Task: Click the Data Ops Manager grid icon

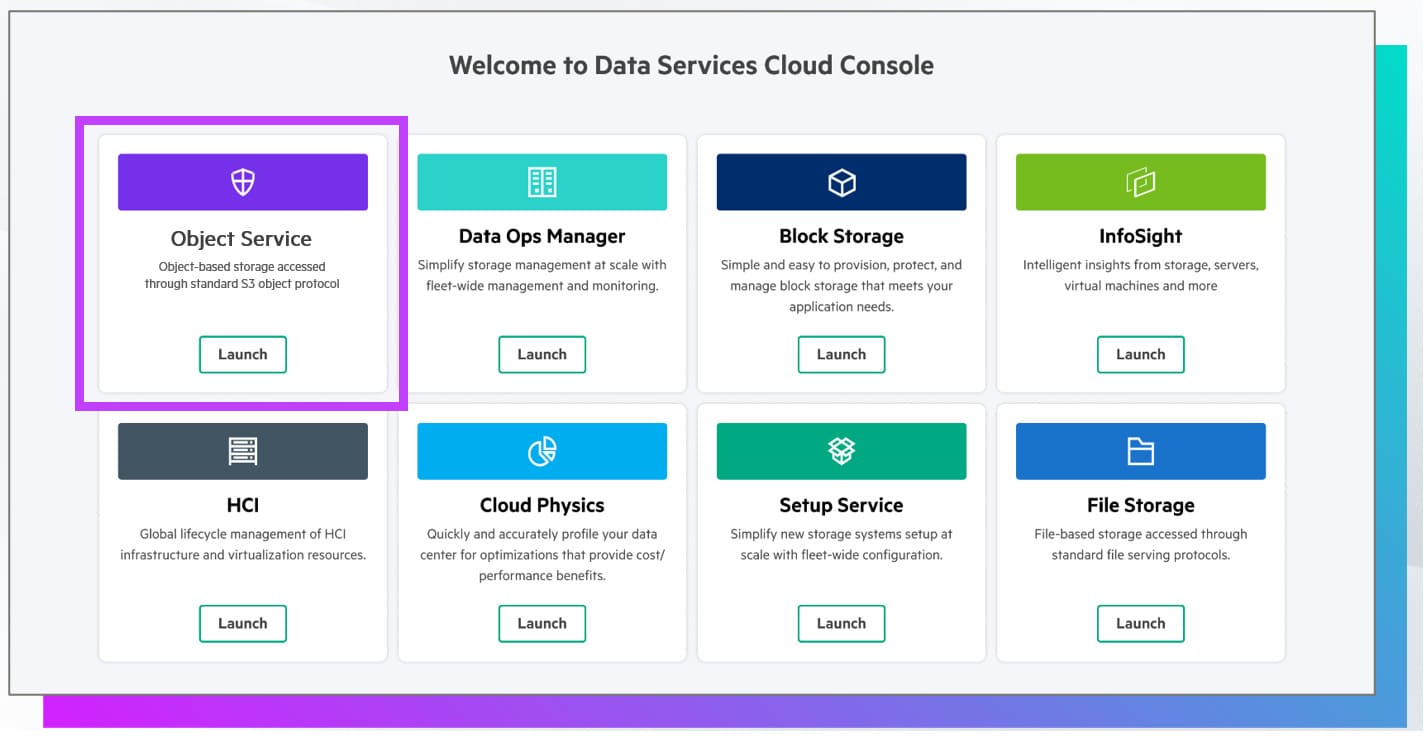Action: coord(542,182)
